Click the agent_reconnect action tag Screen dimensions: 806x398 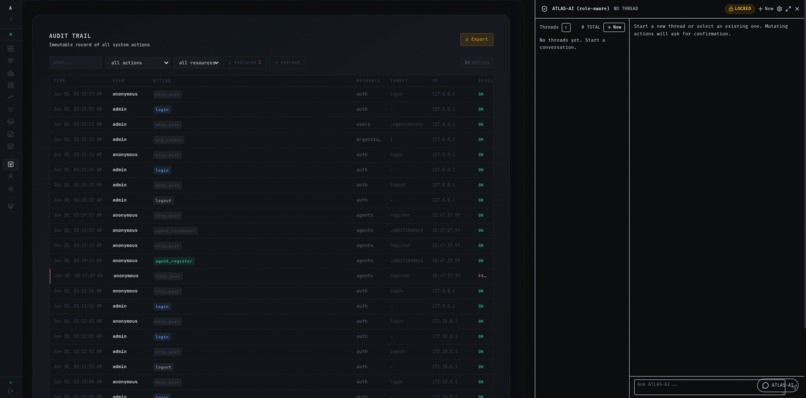(x=175, y=231)
